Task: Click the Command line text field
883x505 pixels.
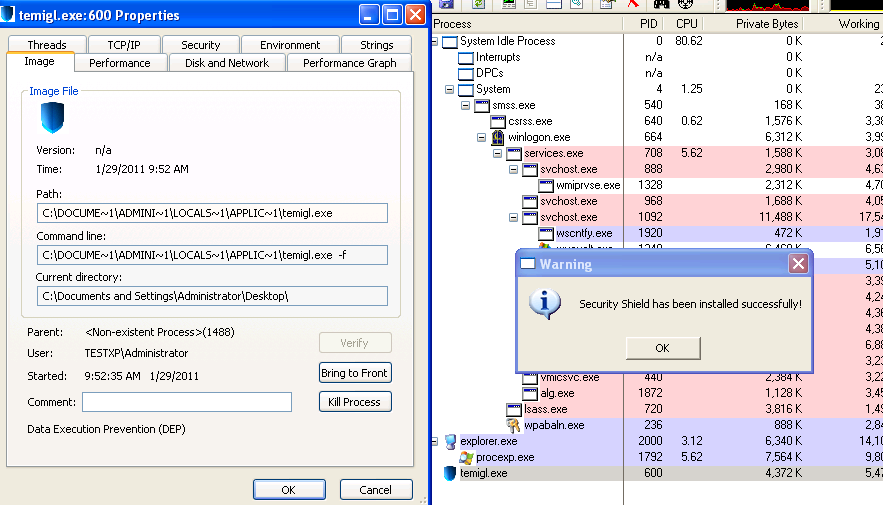Action: click(212, 255)
